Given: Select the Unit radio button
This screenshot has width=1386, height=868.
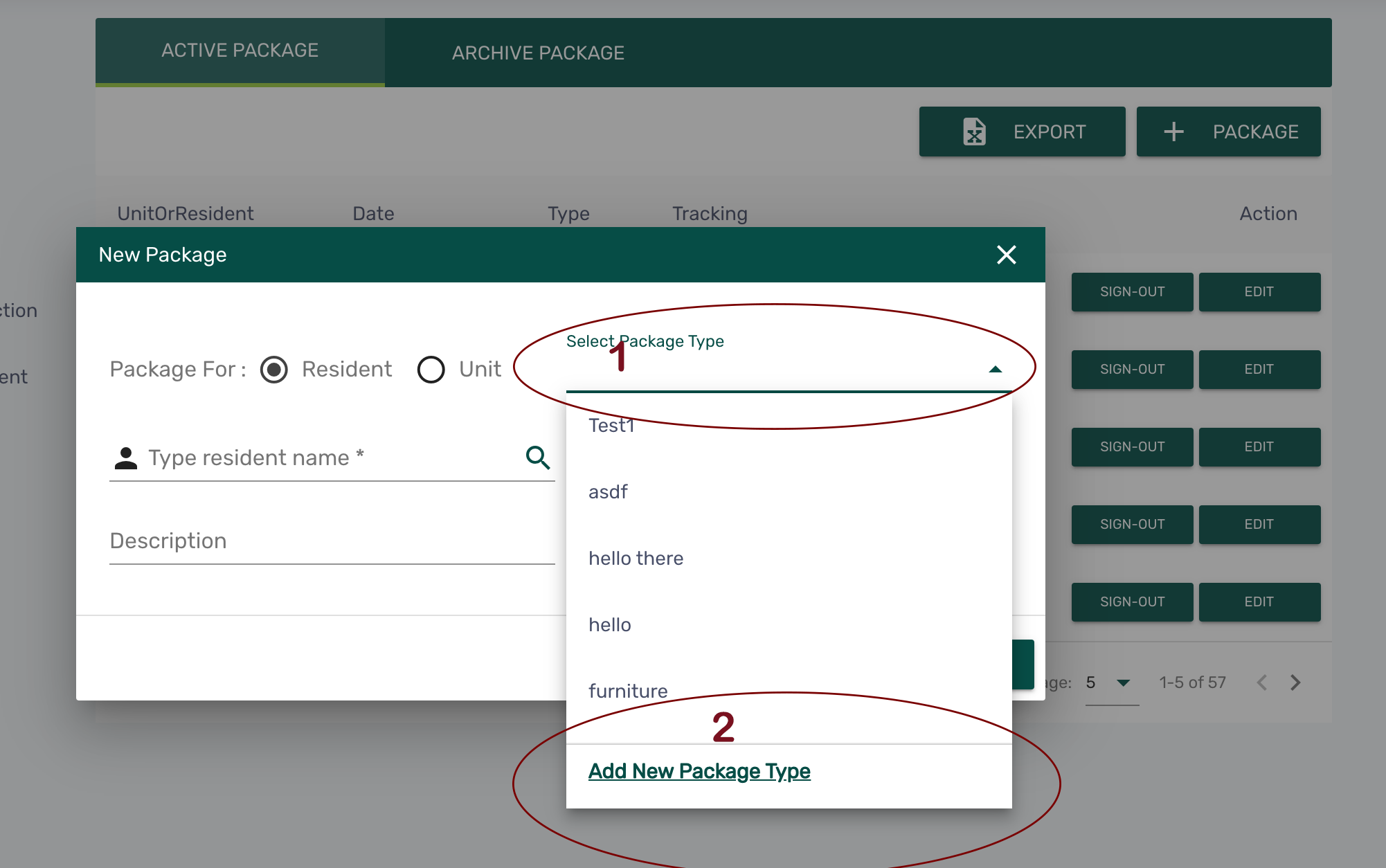Looking at the screenshot, I should pyautogui.click(x=431, y=370).
